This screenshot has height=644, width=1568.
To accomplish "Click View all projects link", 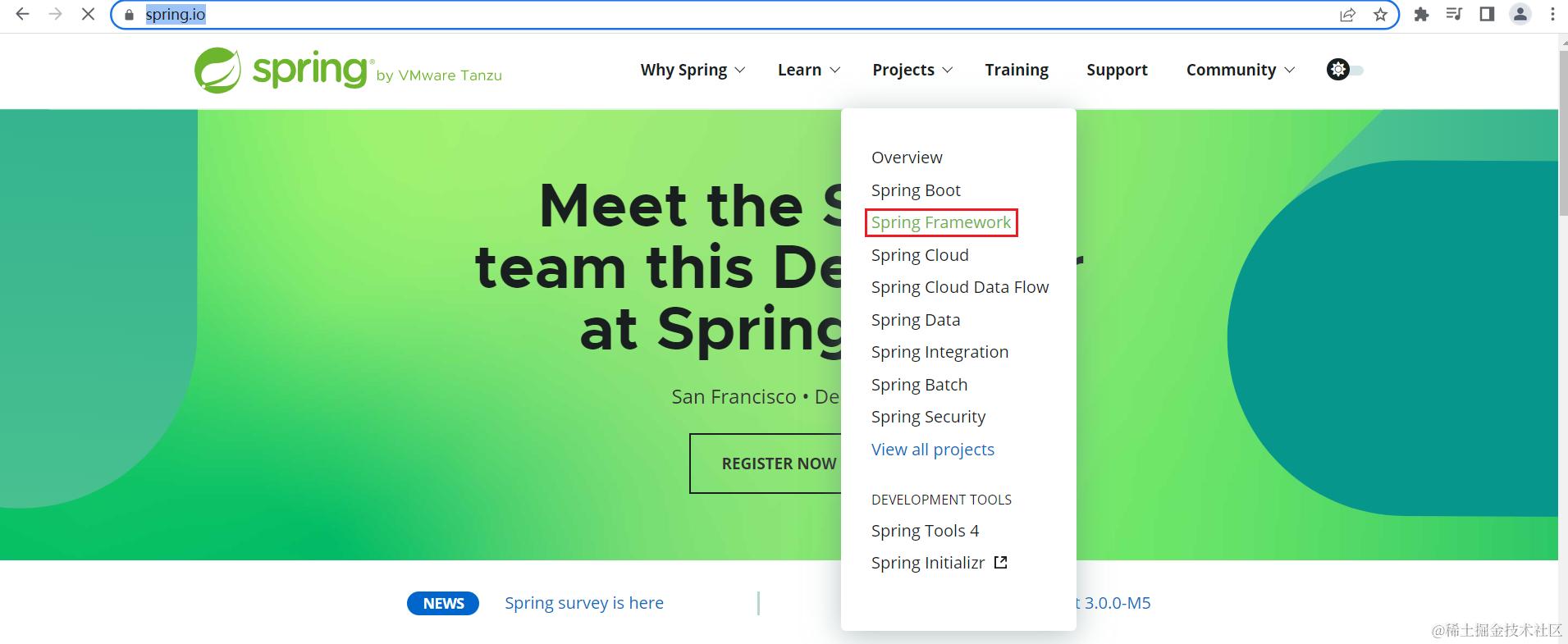I will tap(933, 450).
